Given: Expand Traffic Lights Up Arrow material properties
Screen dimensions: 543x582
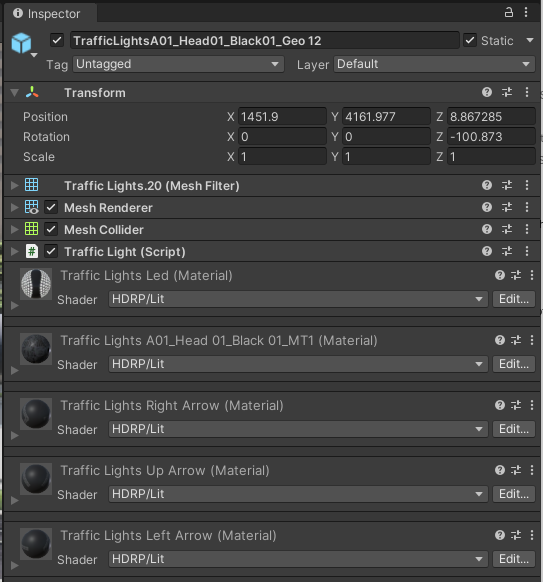Looking at the screenshot, I should pyautogui.click(x=14, y=500).
